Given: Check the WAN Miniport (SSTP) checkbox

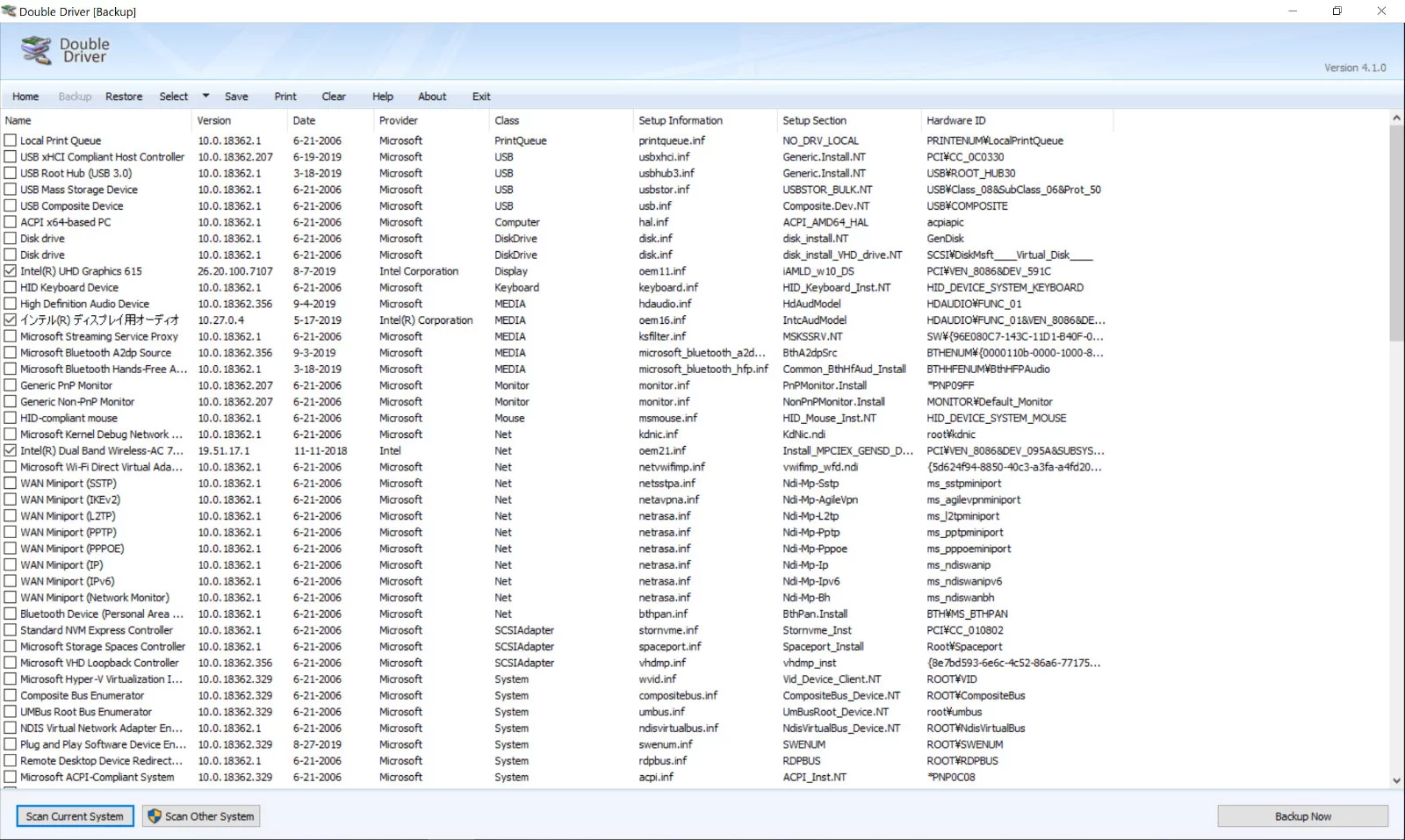Looking at the screenshot, I should click(x=11, y=483).
